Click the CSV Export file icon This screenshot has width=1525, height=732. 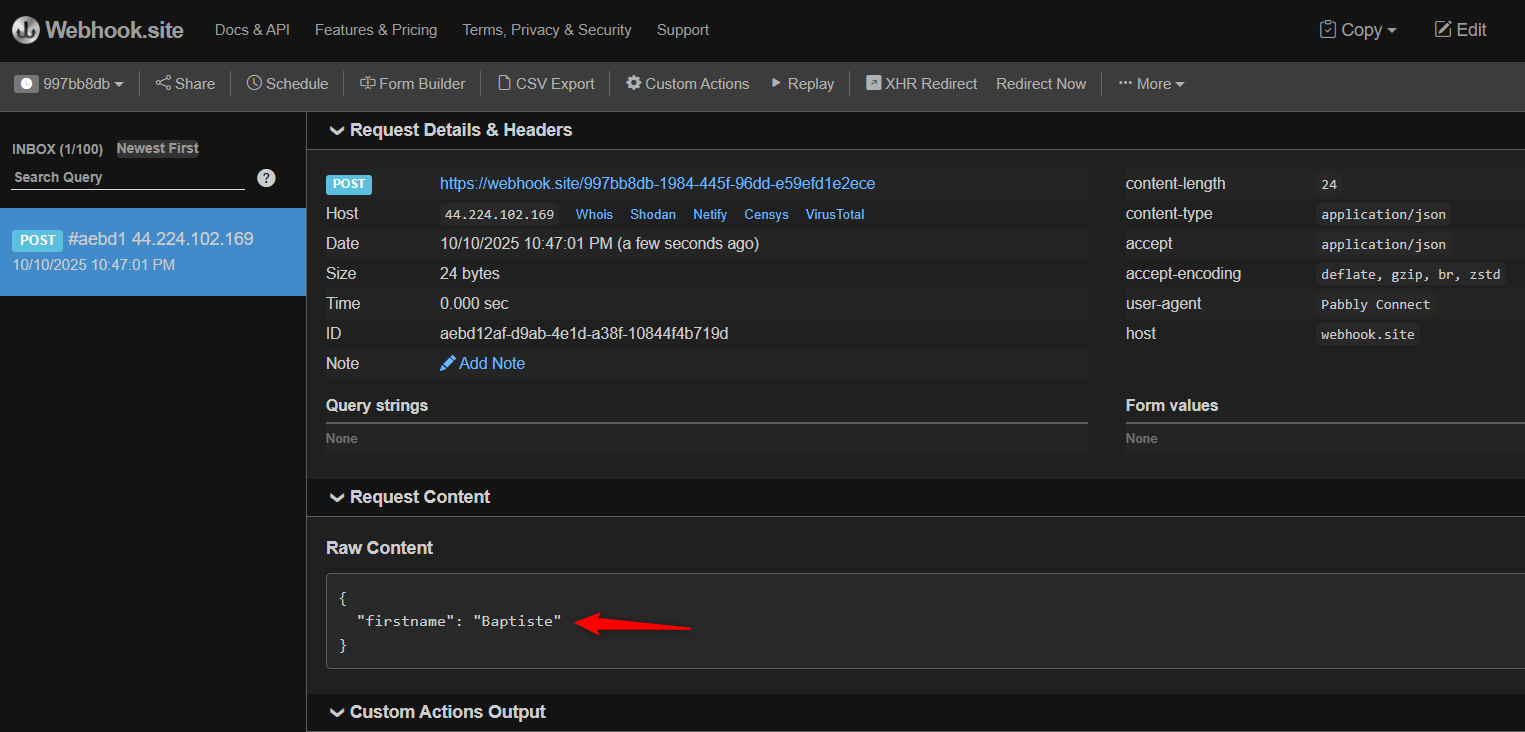click(505, 83)
